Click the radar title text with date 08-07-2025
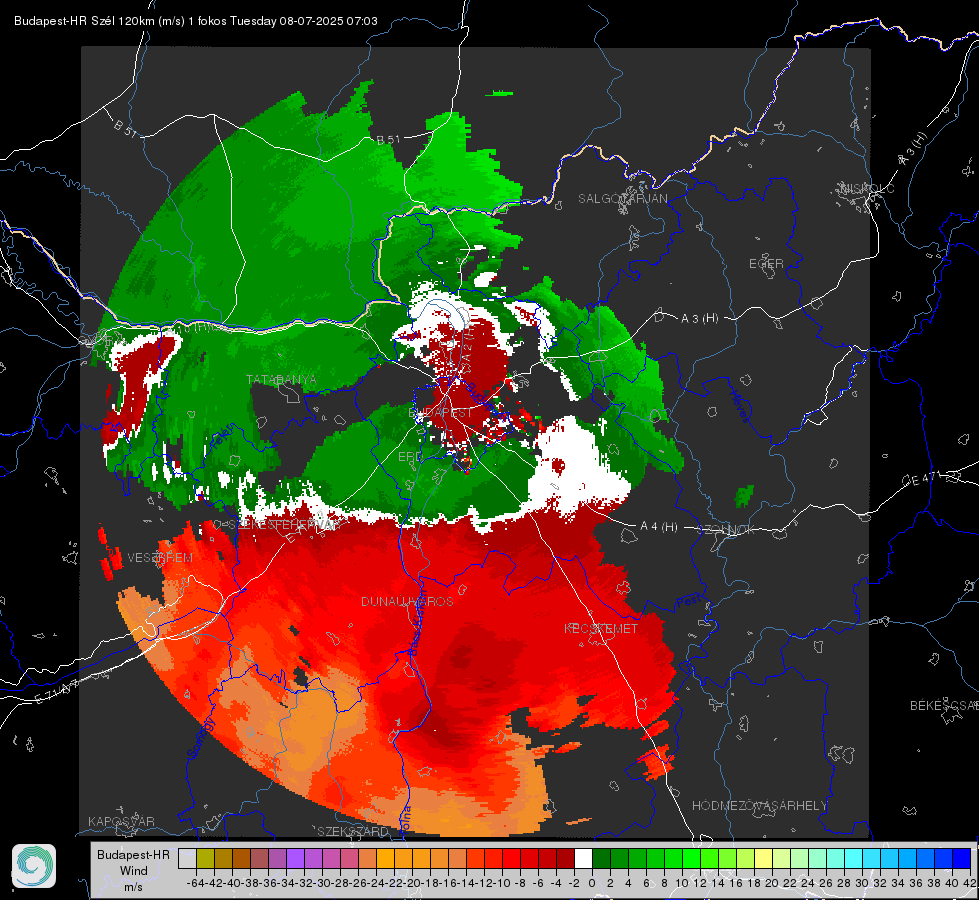The image size is (979, 900). click(195, 21)
